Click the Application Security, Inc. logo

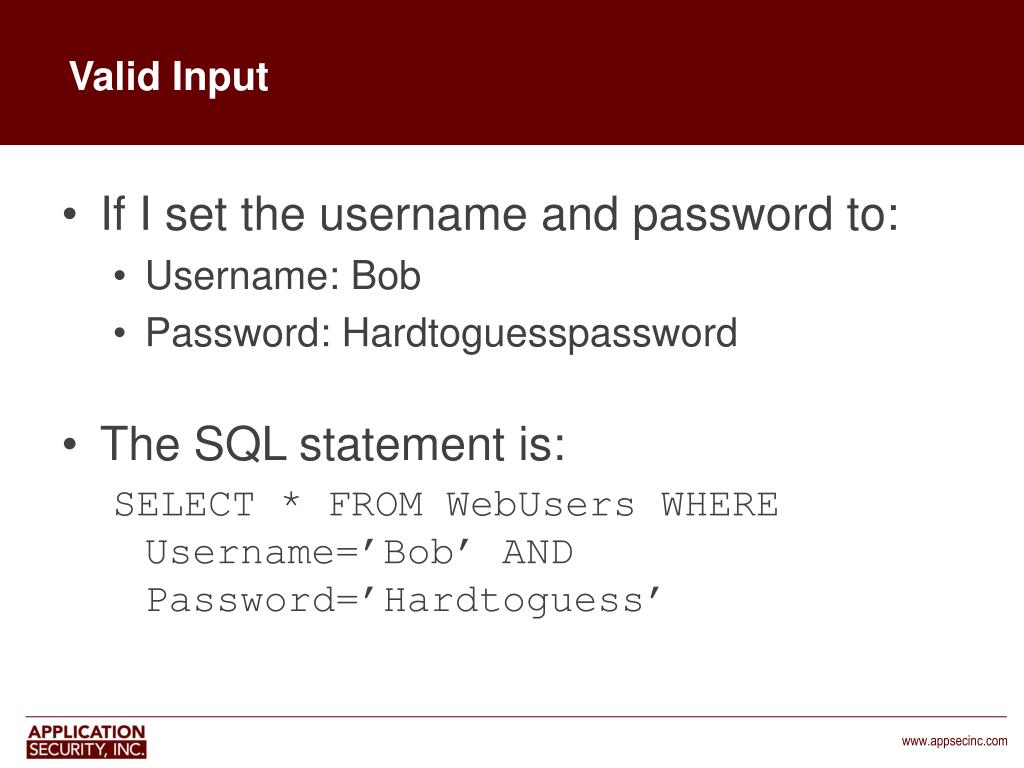tap(86, 741)
